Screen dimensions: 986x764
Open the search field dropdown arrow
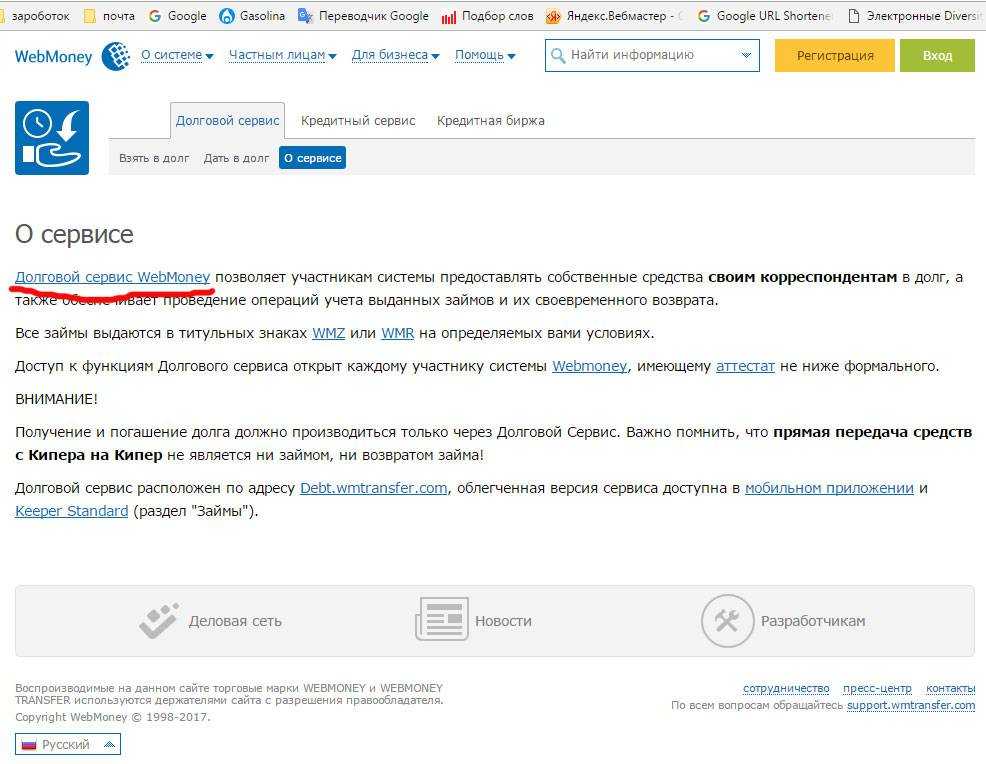click(x=746, y=55)
